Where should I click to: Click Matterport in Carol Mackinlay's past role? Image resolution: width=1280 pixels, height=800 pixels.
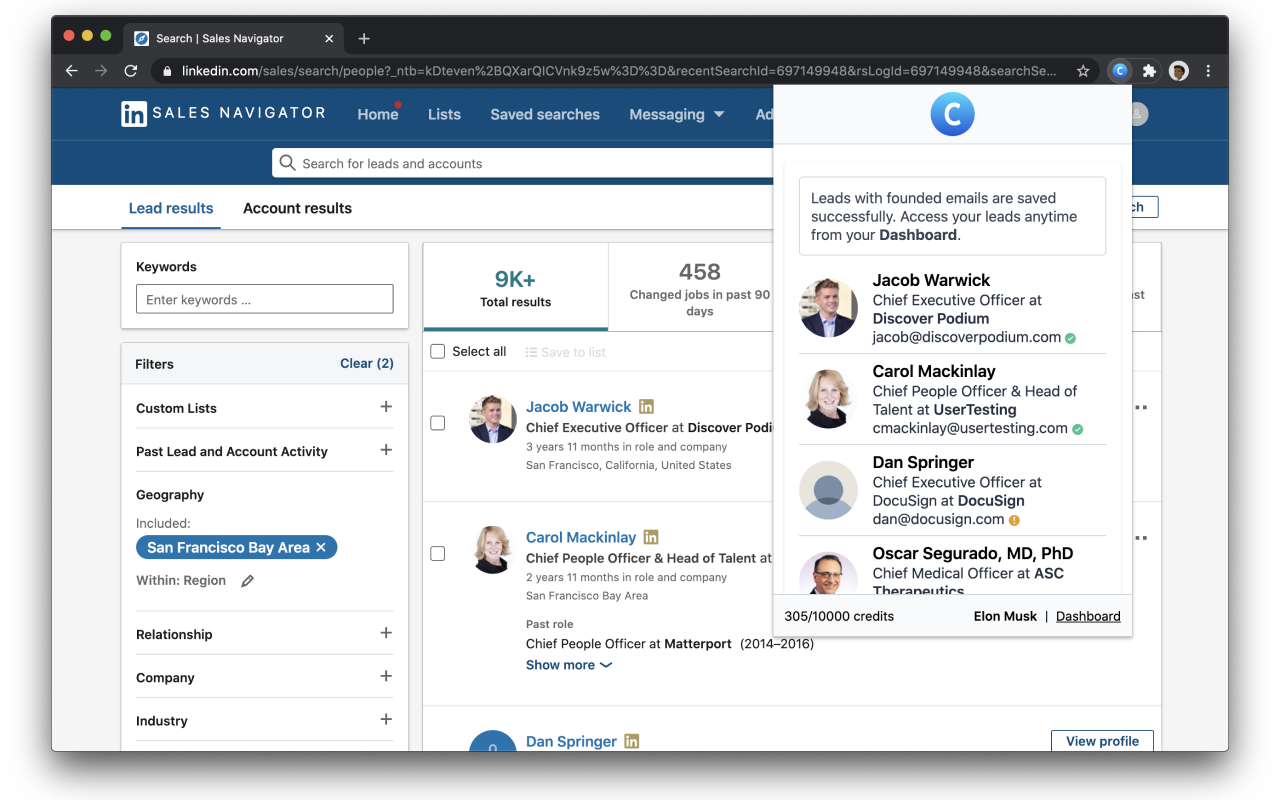pos(698,643)
